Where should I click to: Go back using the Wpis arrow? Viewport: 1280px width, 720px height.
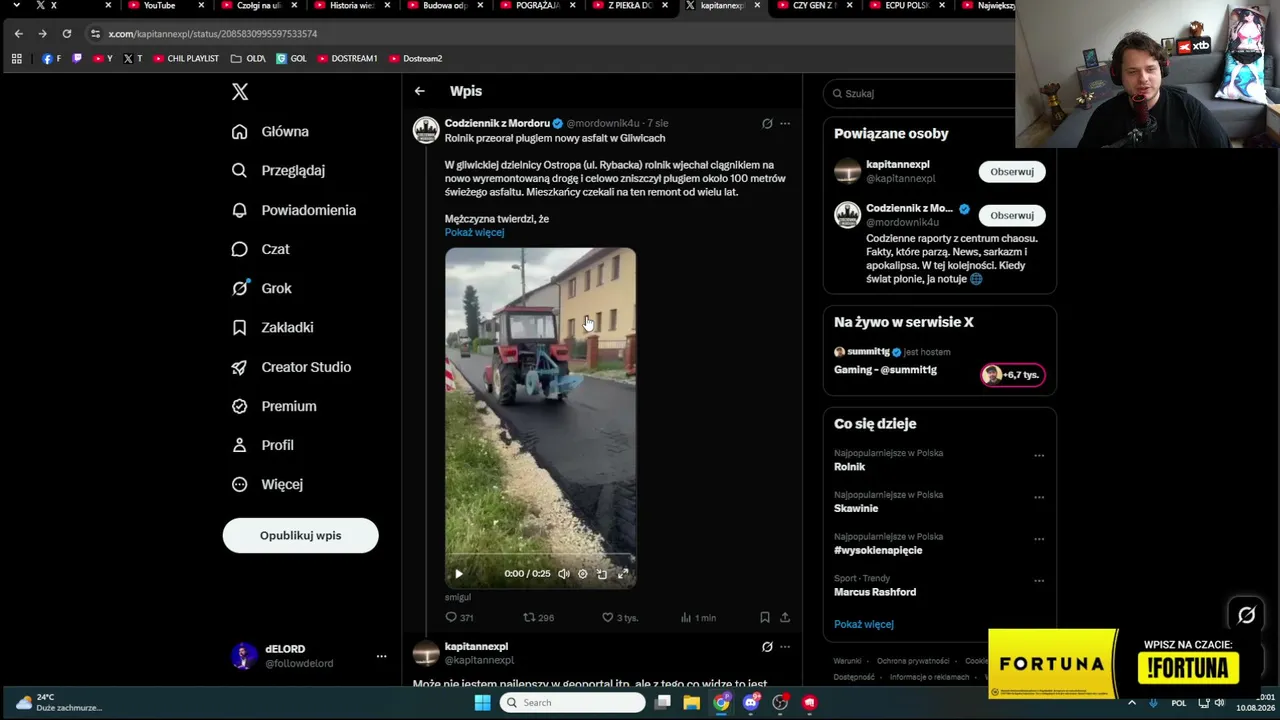coord(420,91)
